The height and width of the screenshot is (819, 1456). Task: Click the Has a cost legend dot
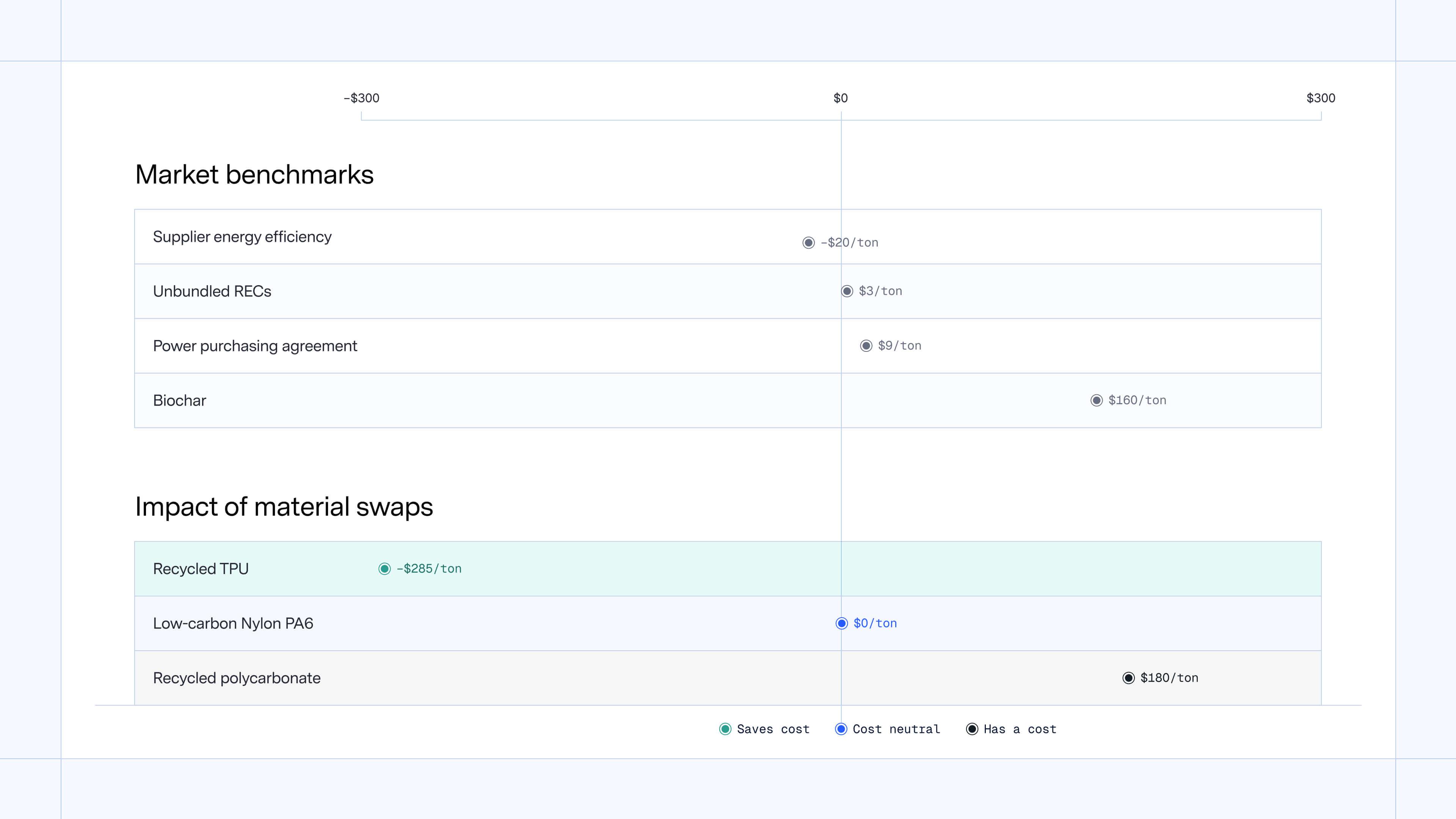(x=971, y=729)
